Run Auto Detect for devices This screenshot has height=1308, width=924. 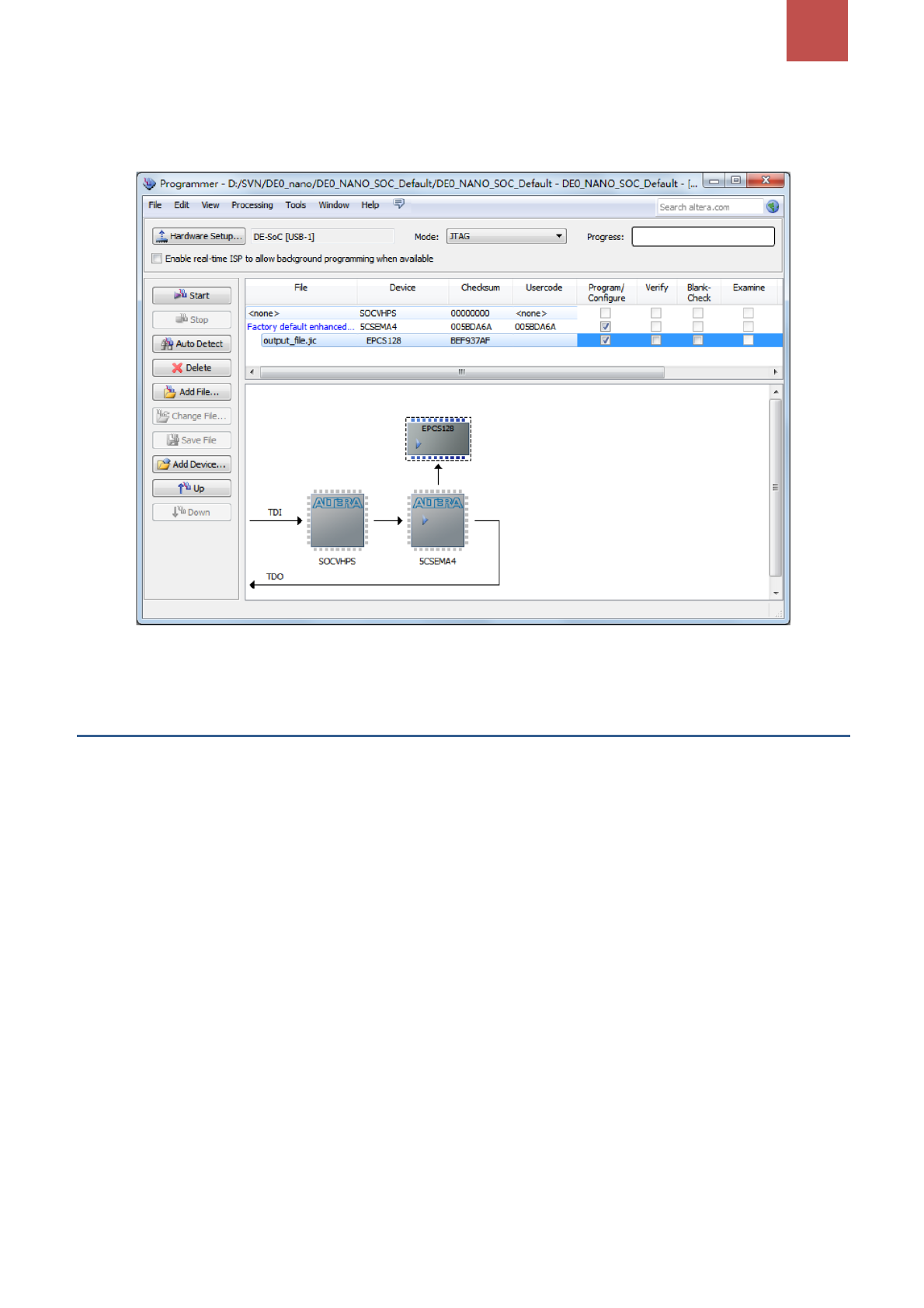(x=192, y=343)
